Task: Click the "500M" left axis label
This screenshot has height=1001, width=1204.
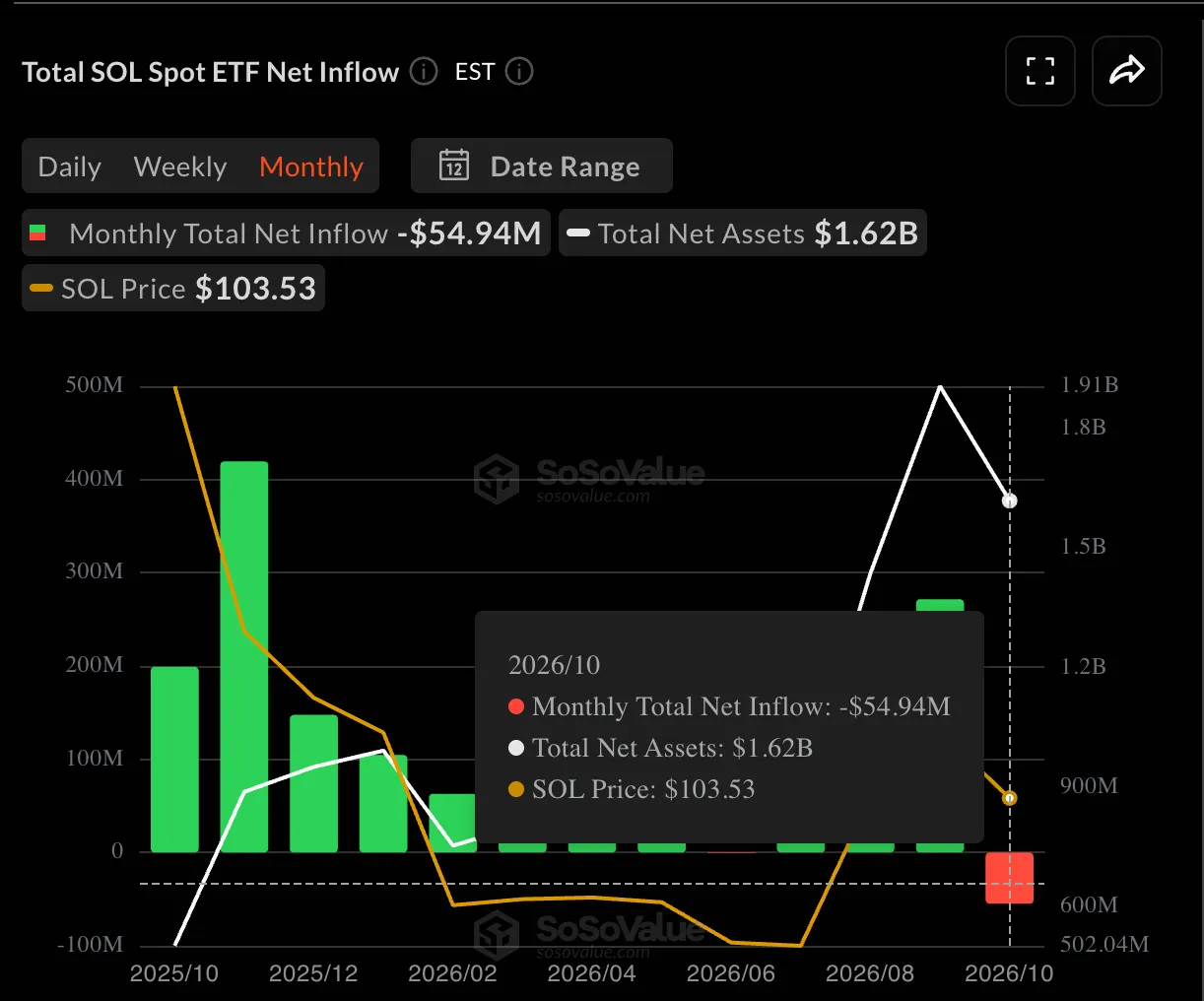Action: [x=95, y=384]
